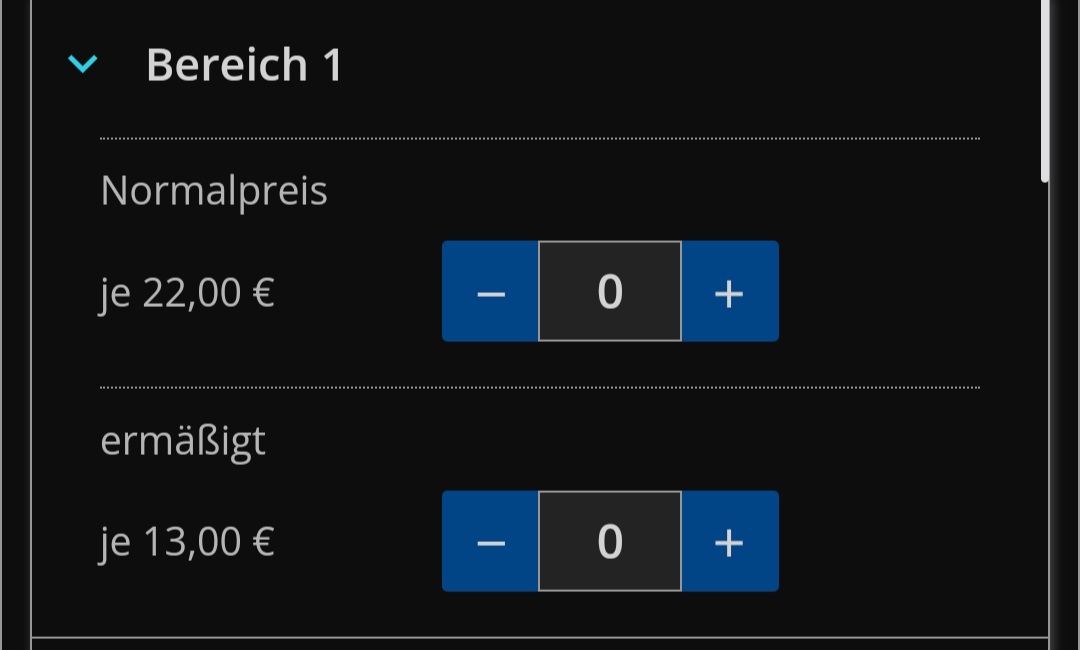
Task: Collapse the Bereich 1 section chevron
Action: click(82, 65)
